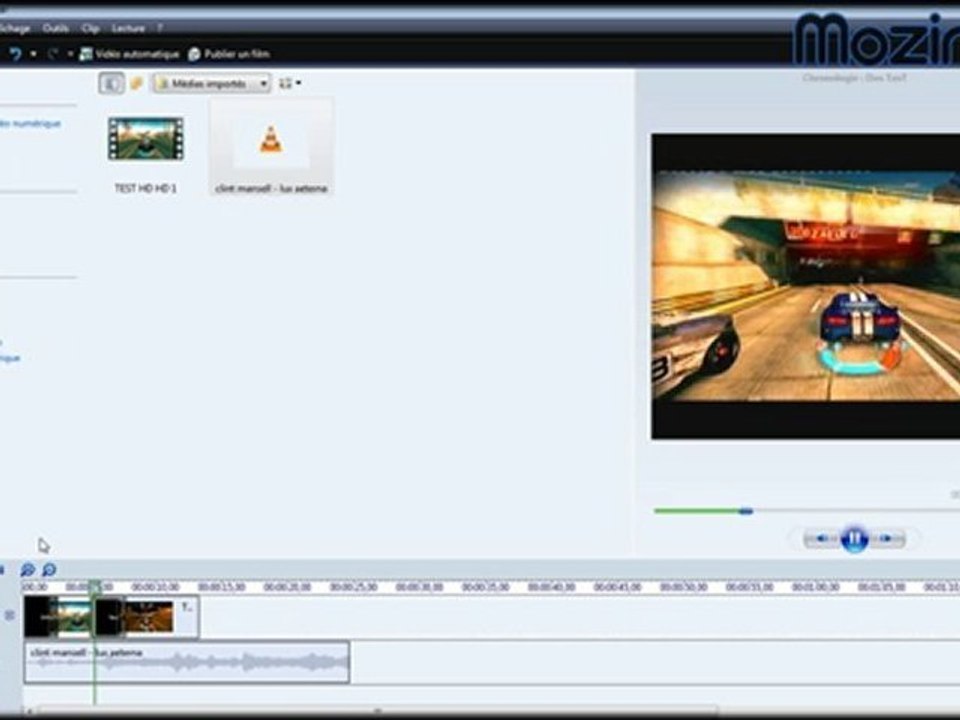Select the title clip marked T.. on timeline

187,617
